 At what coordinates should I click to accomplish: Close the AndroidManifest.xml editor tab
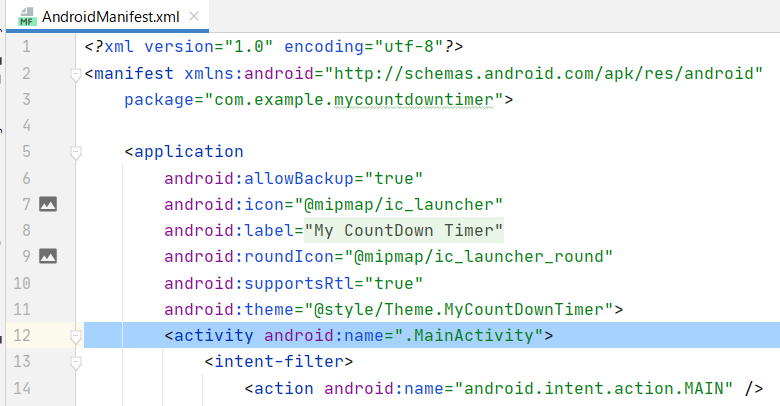point(194,16)
